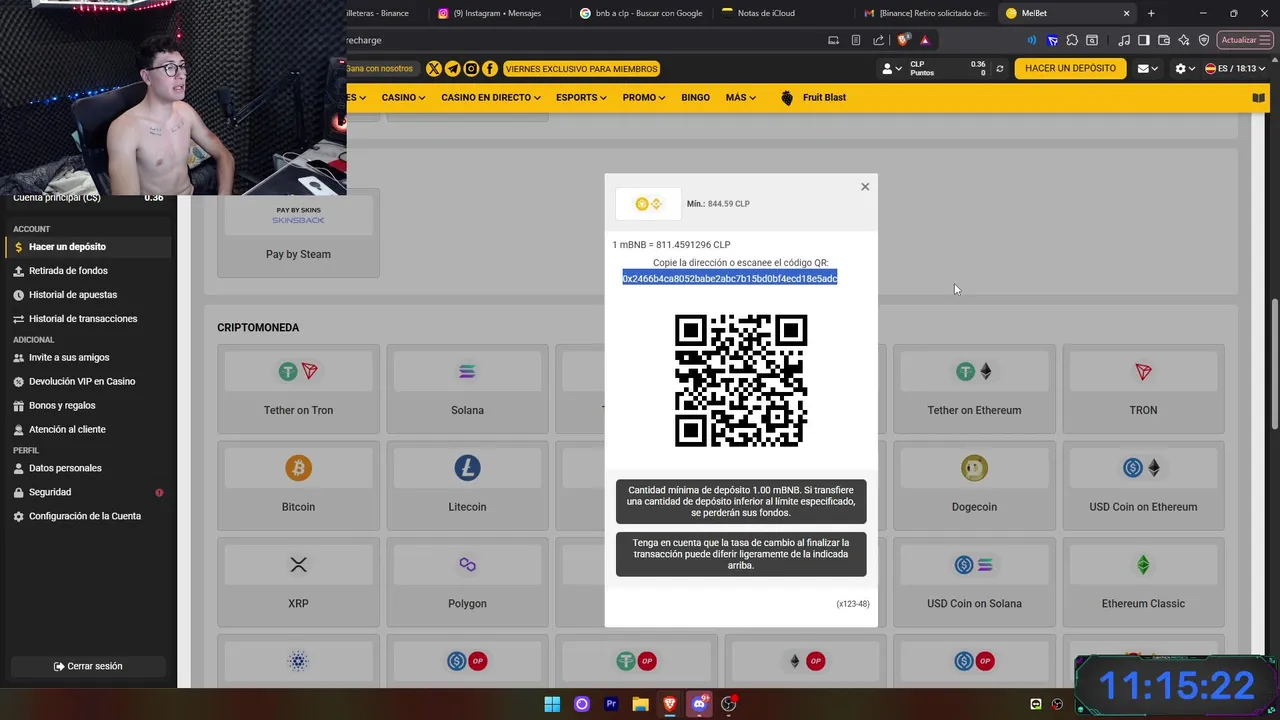Open user profile dropdown

[890, 69]
